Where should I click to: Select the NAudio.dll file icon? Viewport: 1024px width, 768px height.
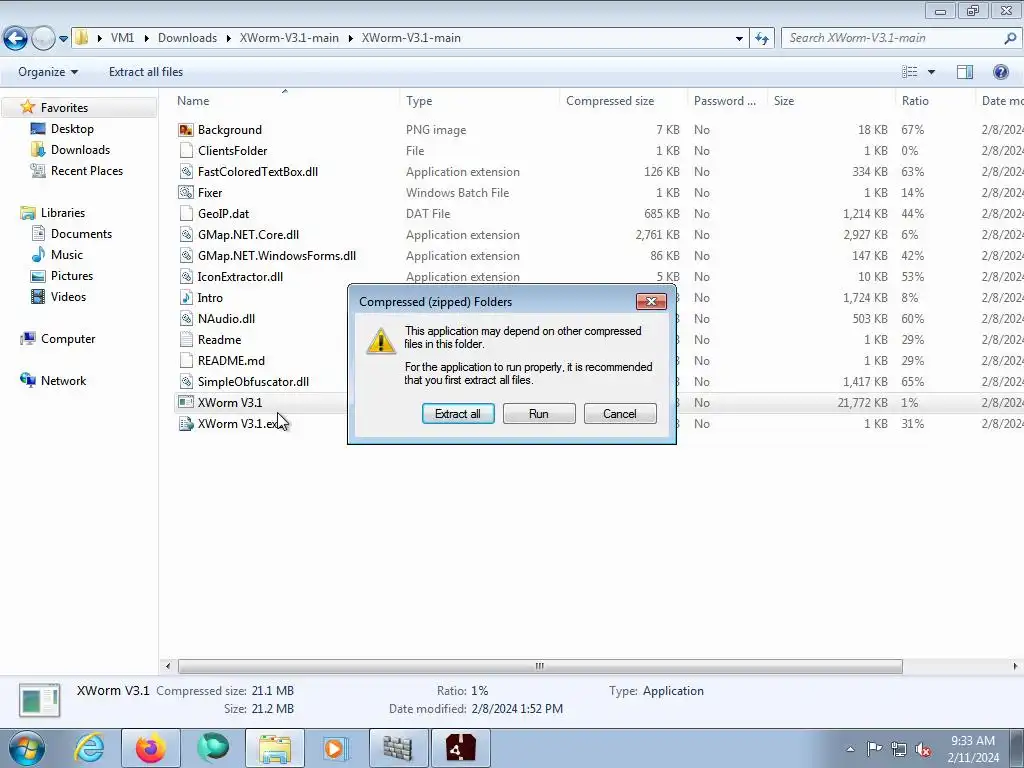(186, 319)
